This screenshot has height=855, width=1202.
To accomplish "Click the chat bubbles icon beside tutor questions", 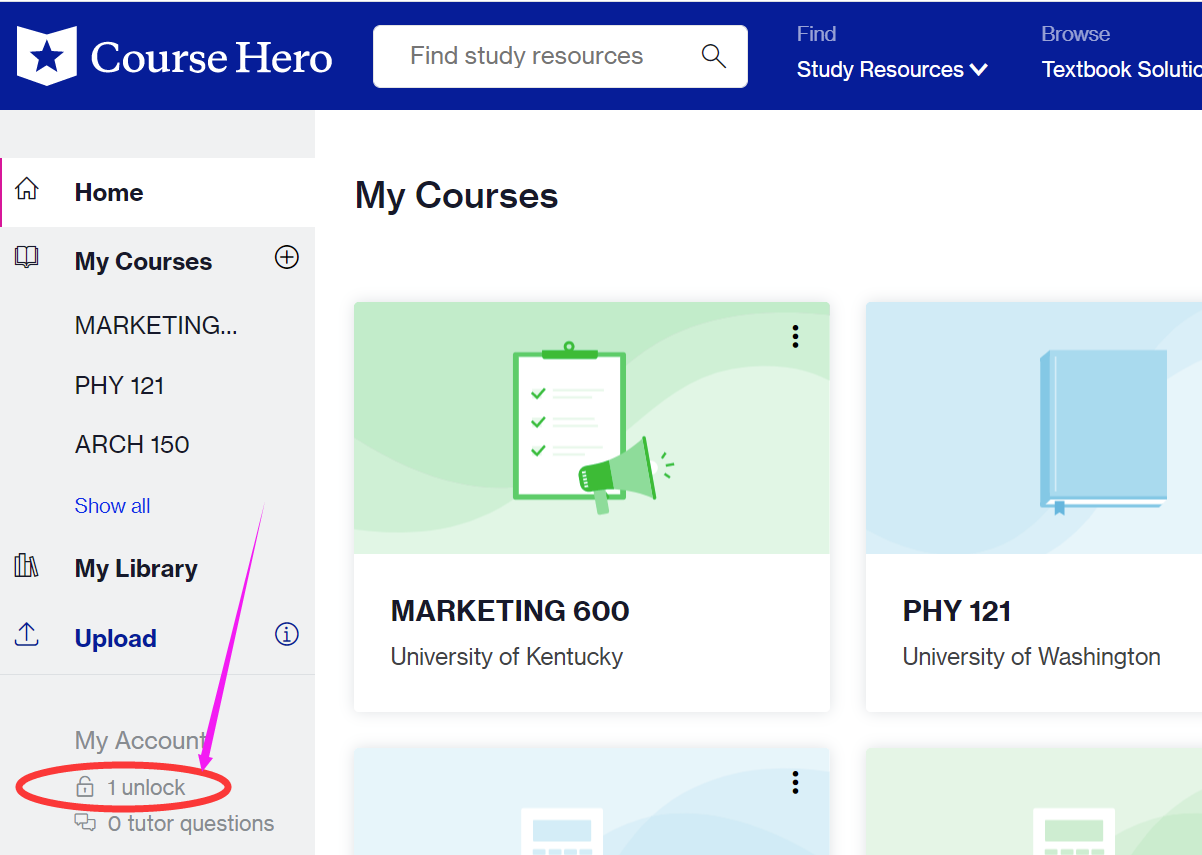I will (x=85, y=823).
